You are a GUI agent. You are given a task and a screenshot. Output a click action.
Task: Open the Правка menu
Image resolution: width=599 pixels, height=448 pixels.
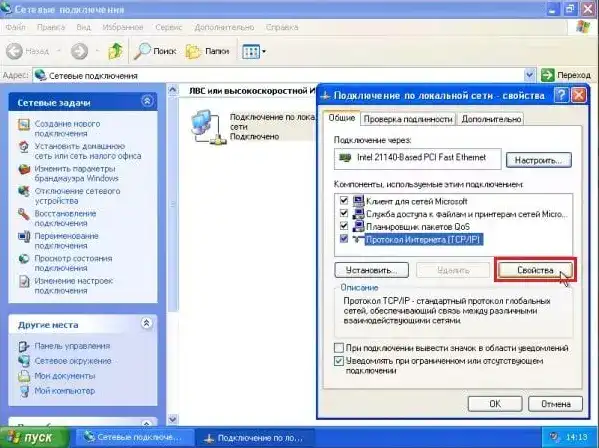pyautogui.click(x=51, y=27)
